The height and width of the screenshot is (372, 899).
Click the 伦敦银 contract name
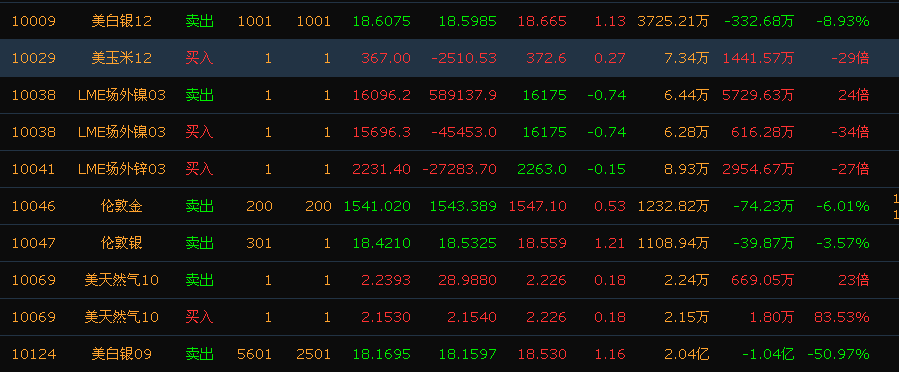click(122, 243)
